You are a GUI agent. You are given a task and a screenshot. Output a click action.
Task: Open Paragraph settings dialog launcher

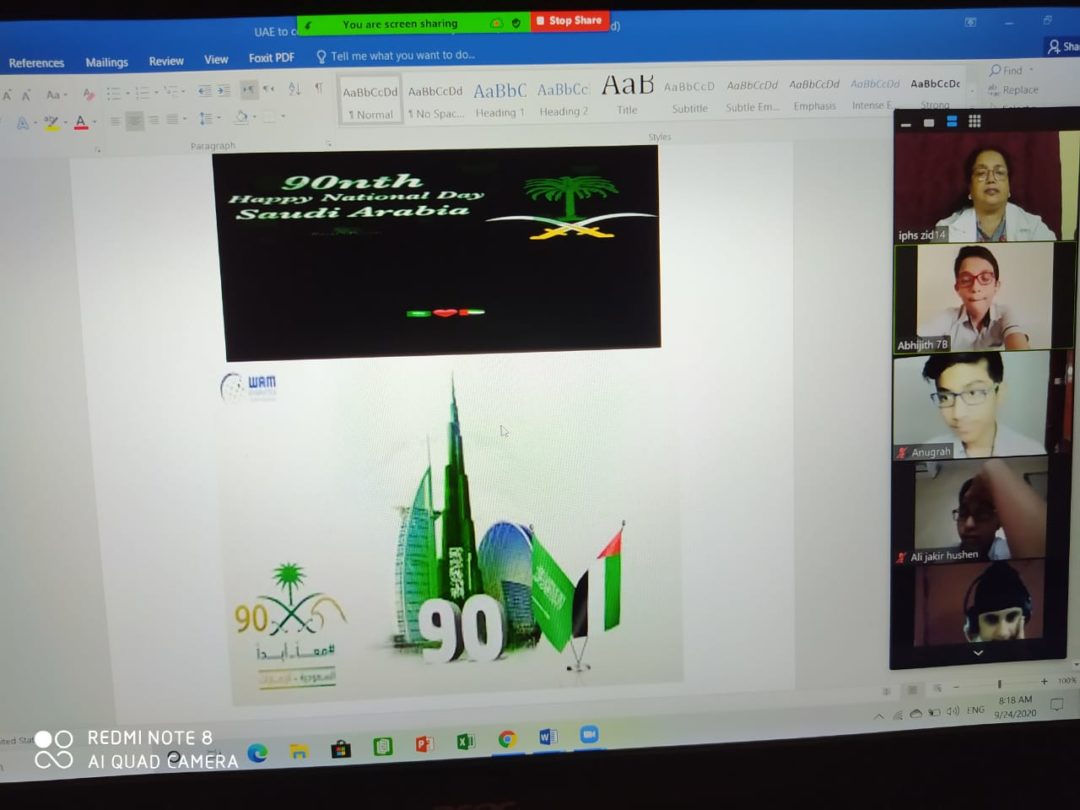[329, 144]
